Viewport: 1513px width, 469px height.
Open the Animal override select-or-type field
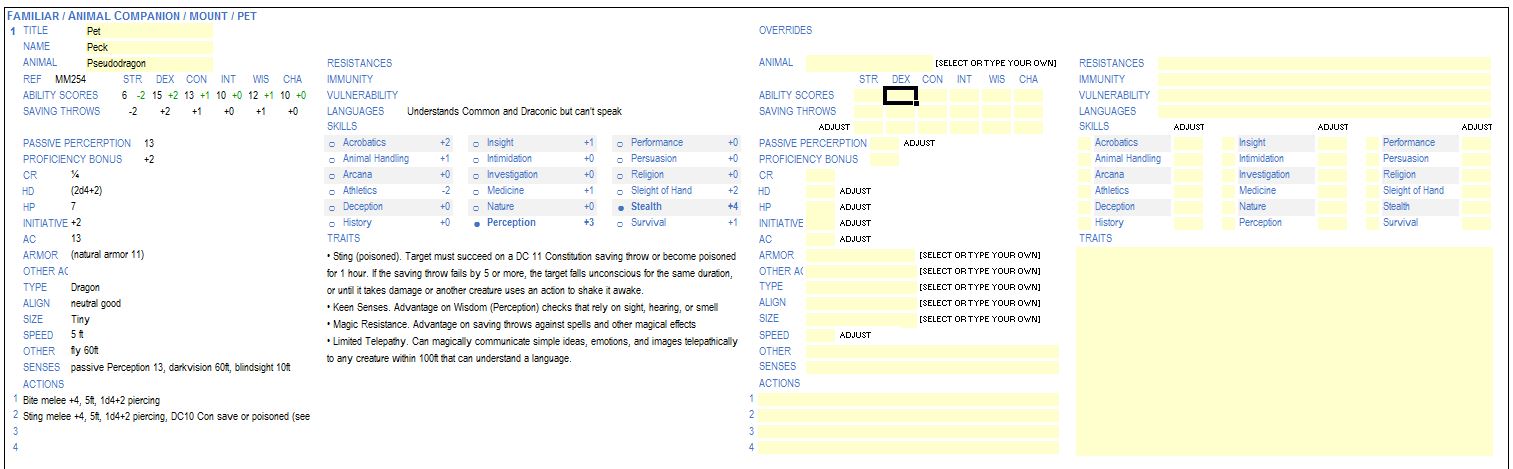(x=868, y=62)
